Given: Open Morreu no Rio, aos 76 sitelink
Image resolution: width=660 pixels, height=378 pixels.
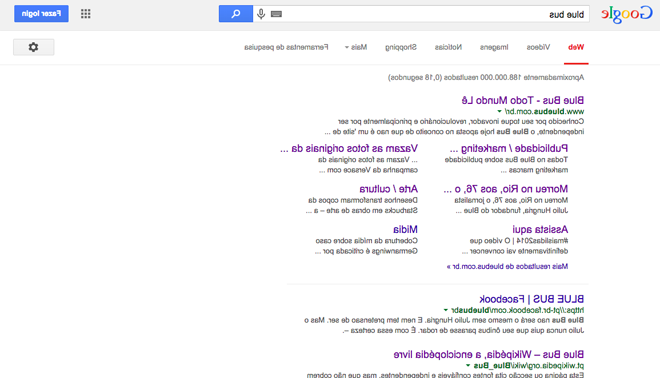Looking at the screenshot, I should click(506, 189).
